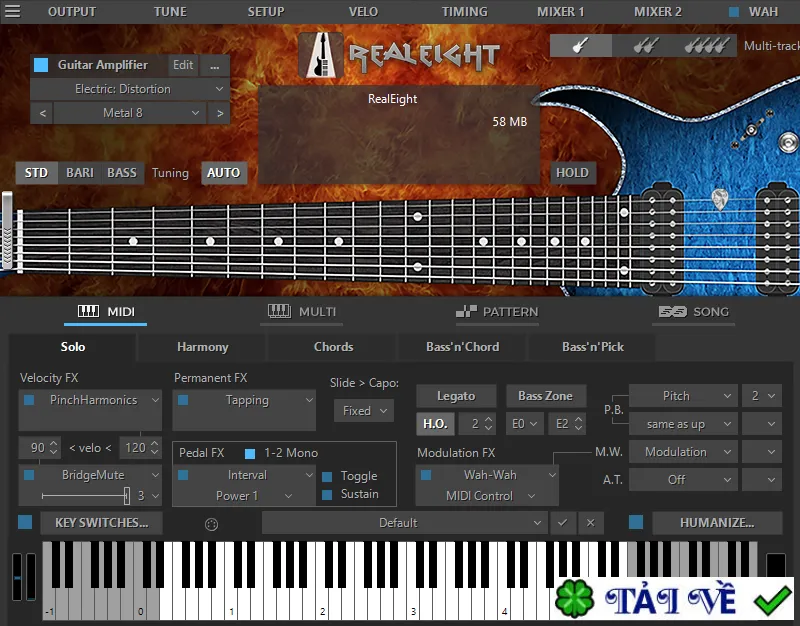Click the pitch bend wheel strip
This screenshot has width=800, height=626.
(17, 577)
